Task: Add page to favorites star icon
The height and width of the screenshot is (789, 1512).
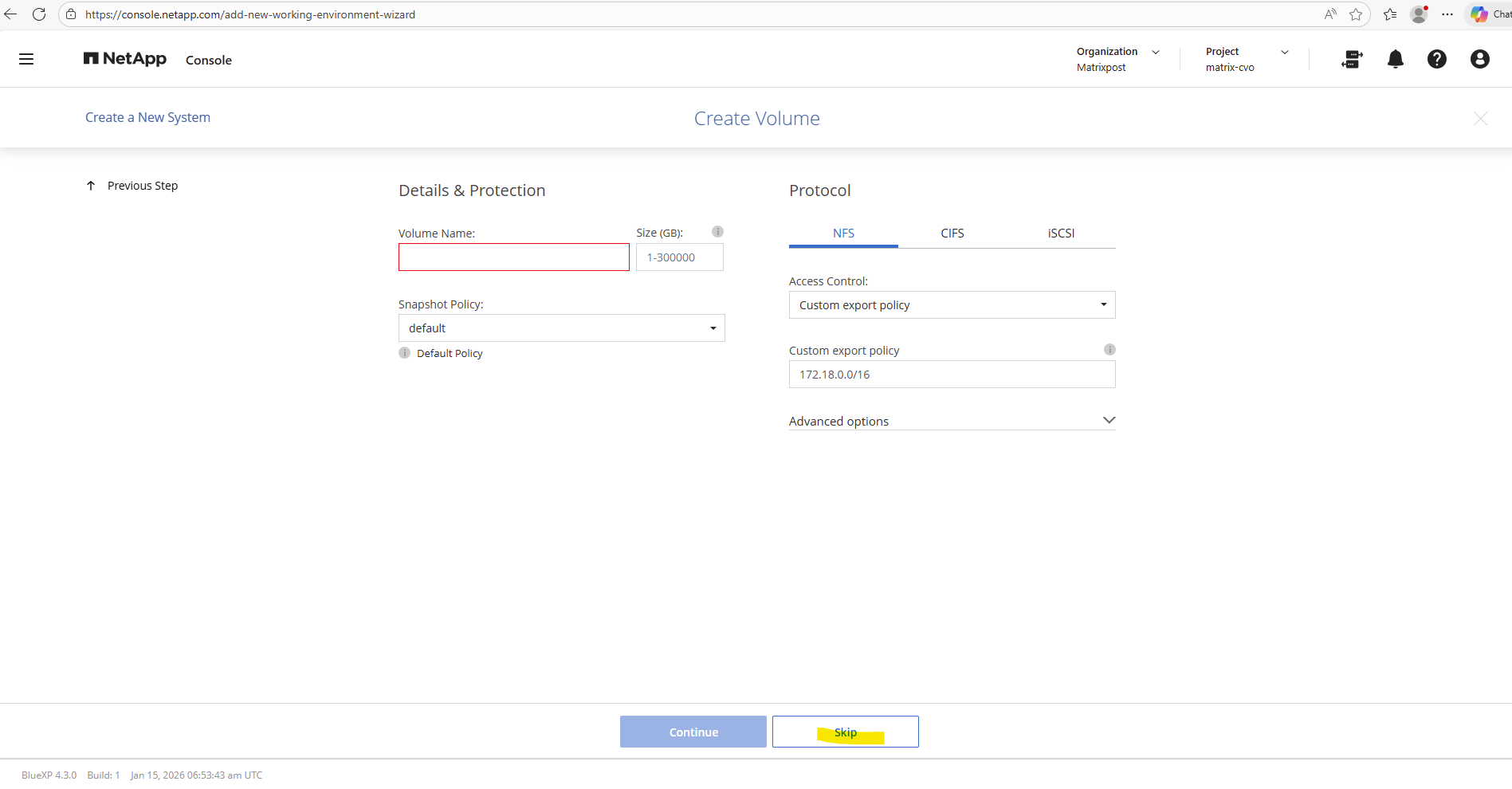Action: [1356, 14]
